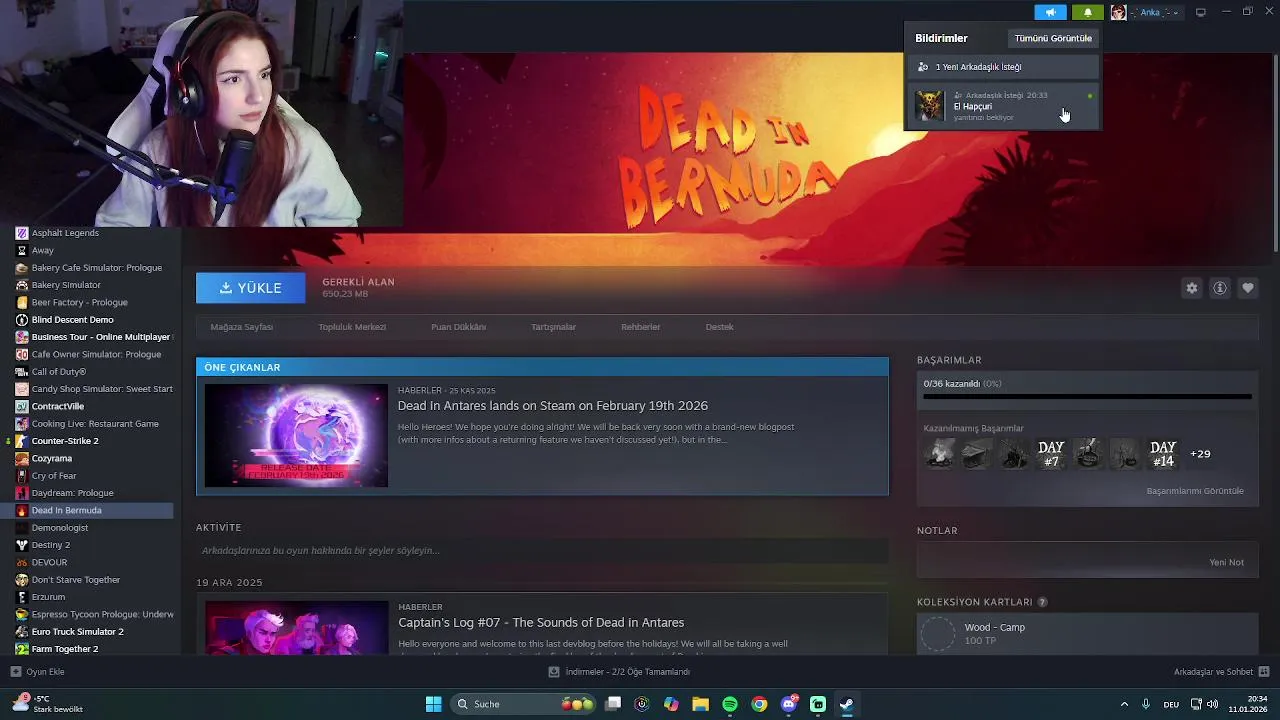Screen dimensions: 1280x720
Task: Select Demonologist in the library list
Action: tap(60, 528)
